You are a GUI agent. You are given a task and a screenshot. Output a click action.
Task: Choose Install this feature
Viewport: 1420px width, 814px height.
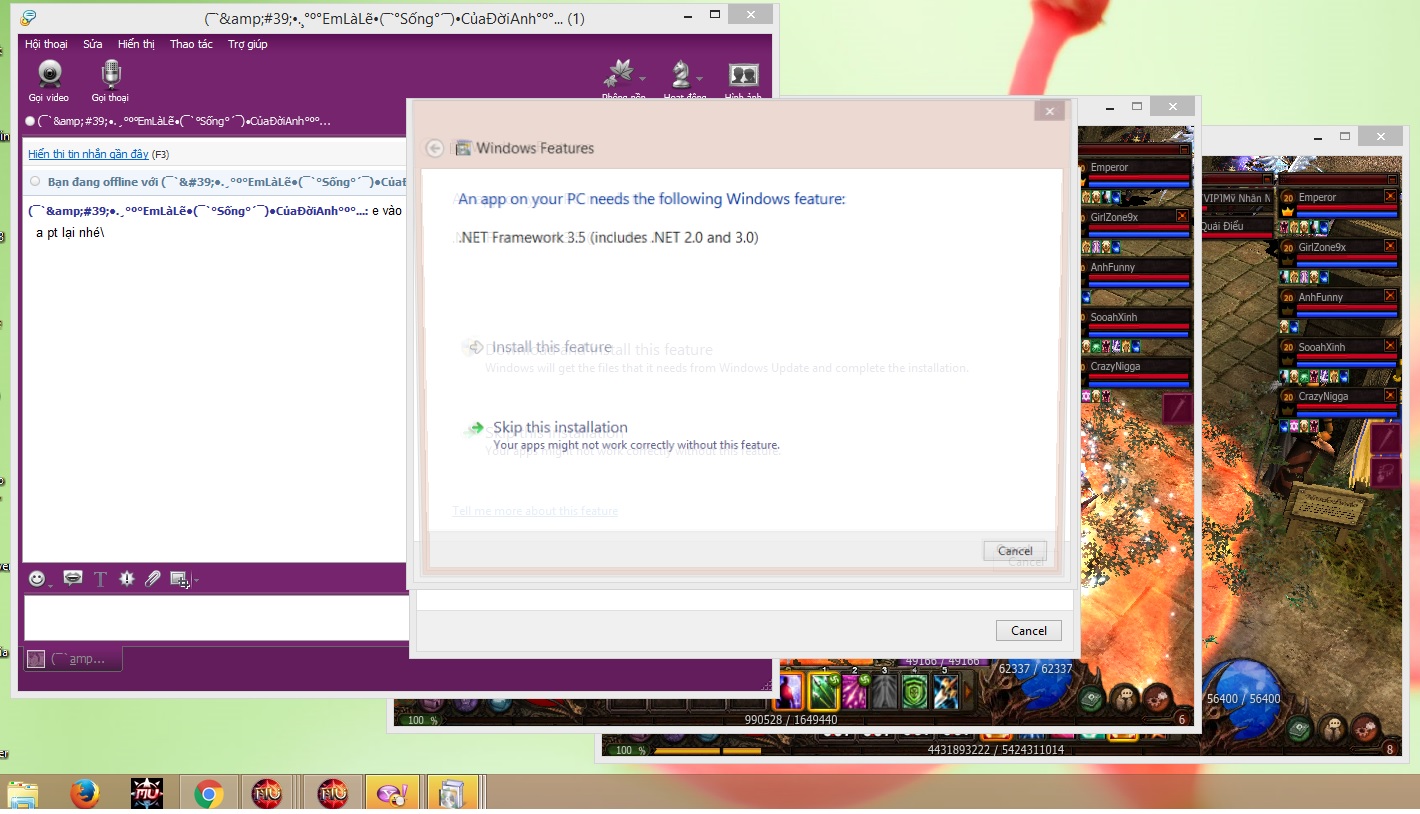pyautogui.click(x=551, y=347)
